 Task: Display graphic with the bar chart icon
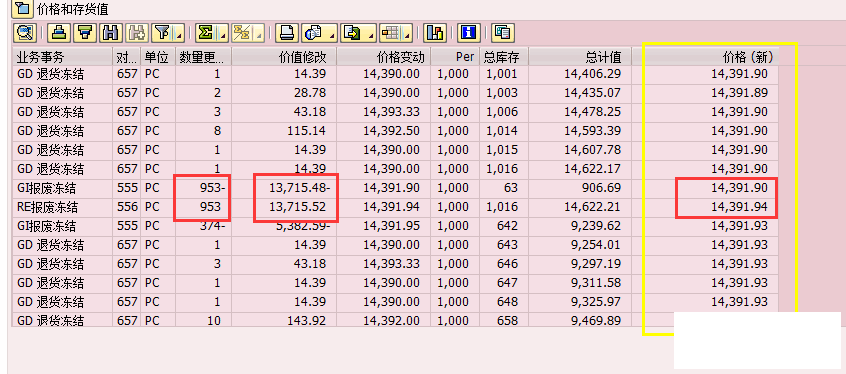434,33
